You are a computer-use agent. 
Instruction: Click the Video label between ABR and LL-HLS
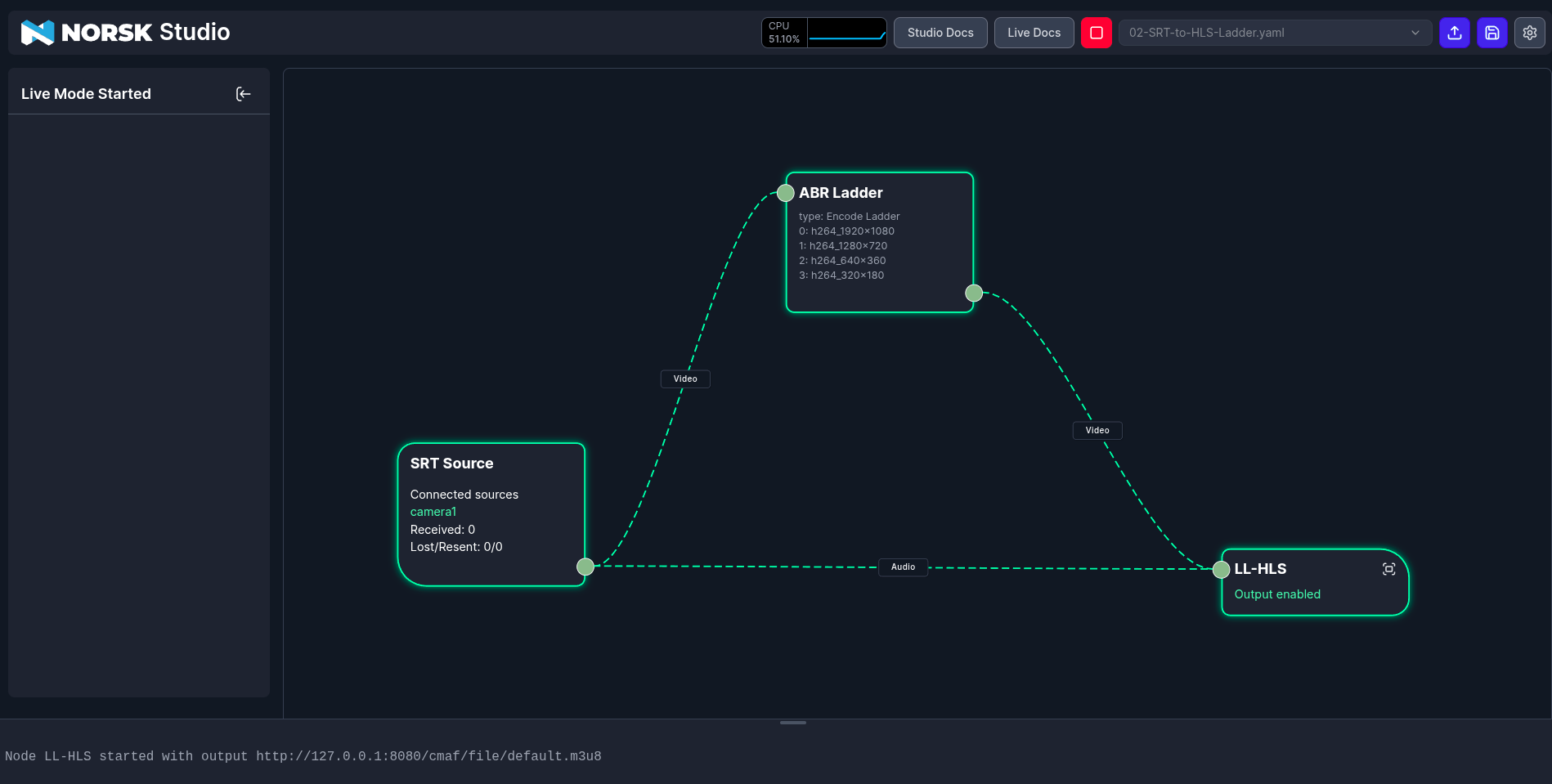click(x=1097, y=431)
